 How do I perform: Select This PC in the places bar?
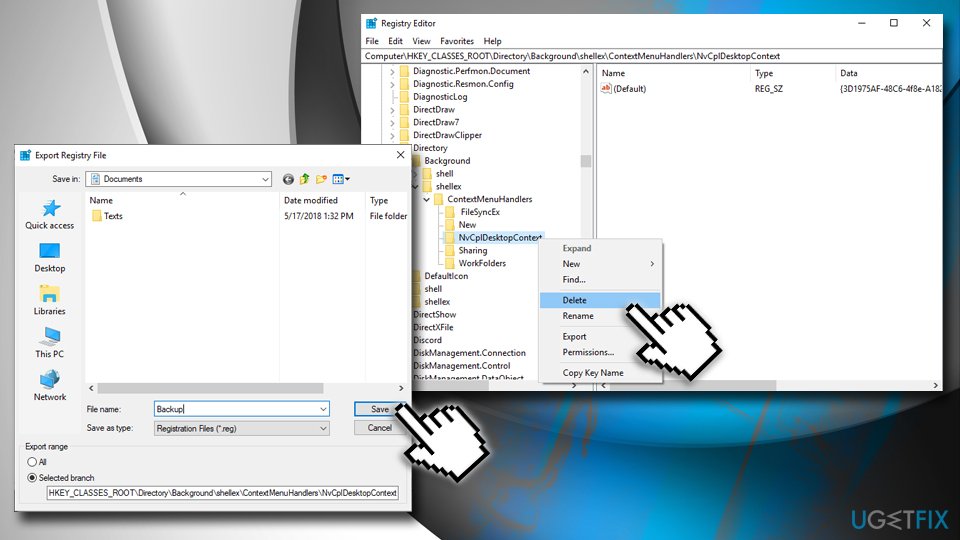tap(50, 343)
